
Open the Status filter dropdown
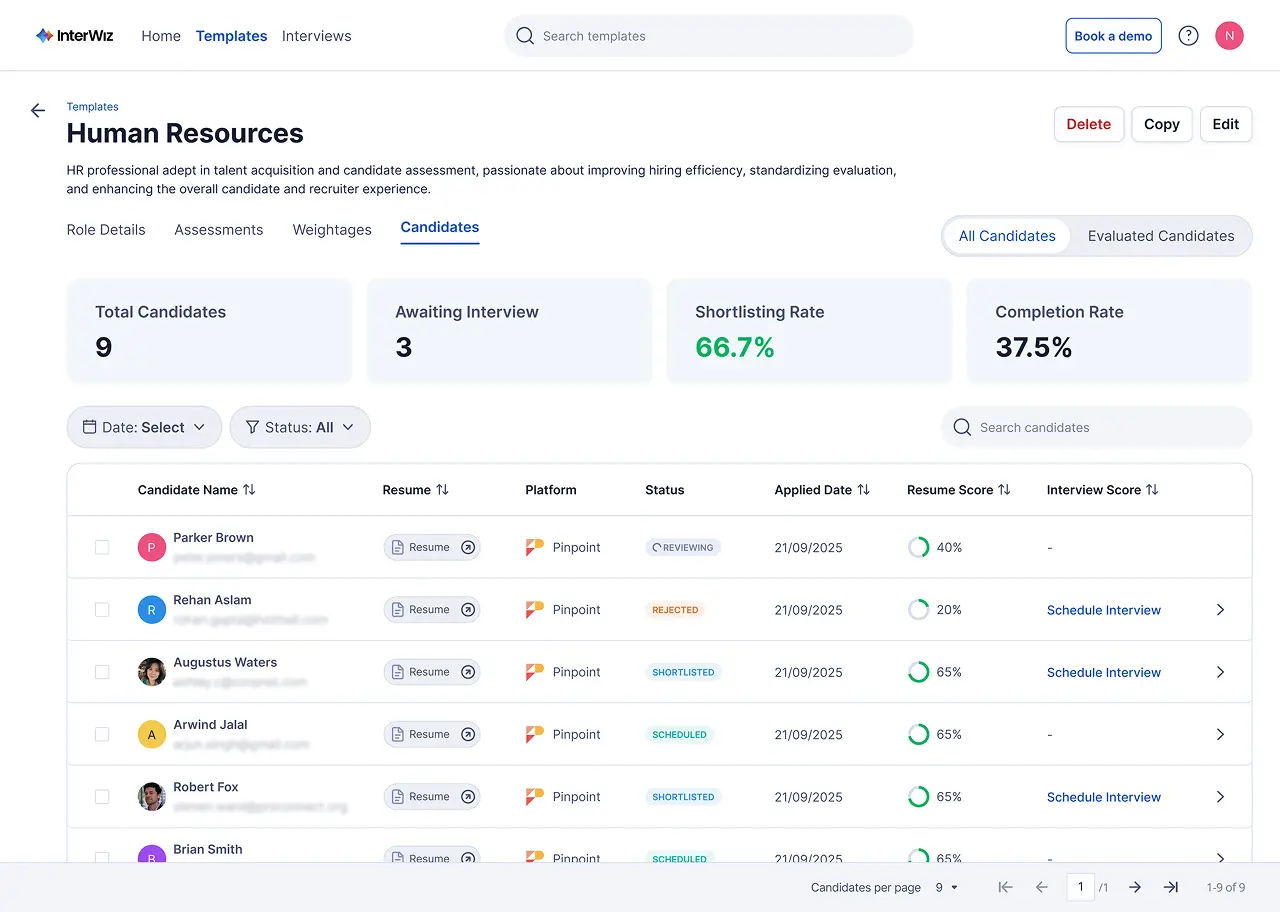(299, 427)
